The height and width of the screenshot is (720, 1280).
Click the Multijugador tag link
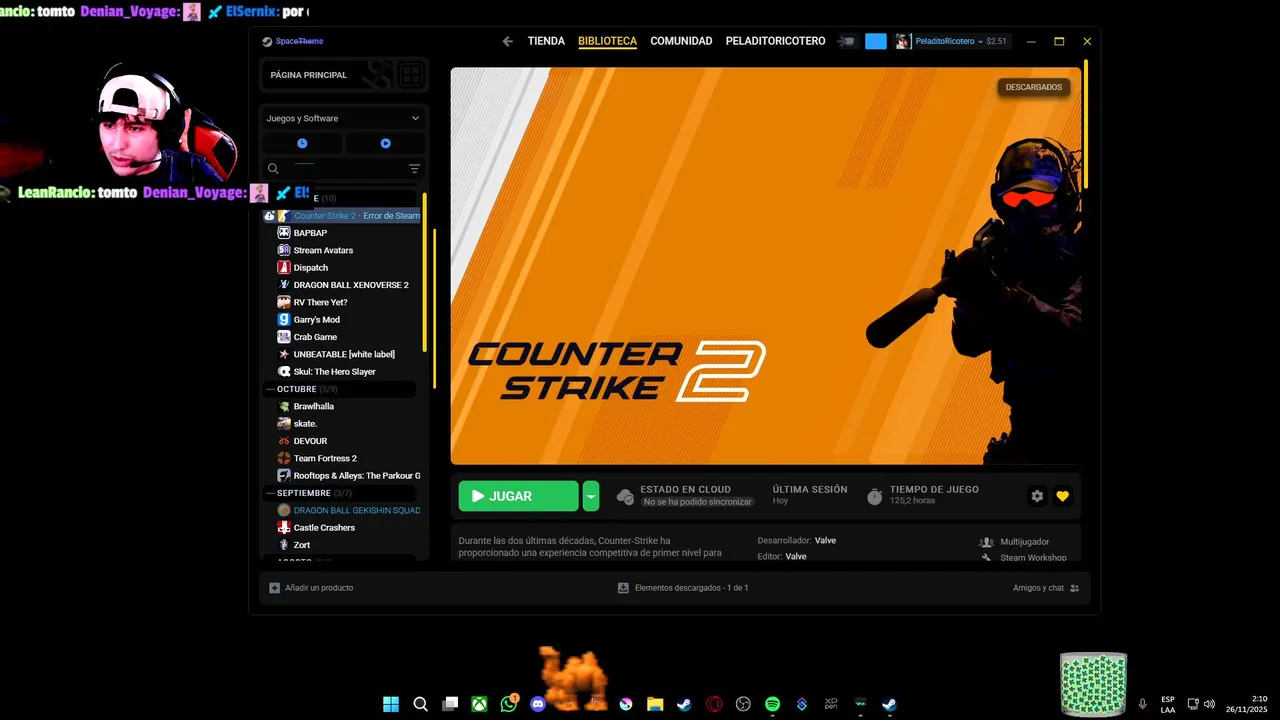coord(1024,542)
